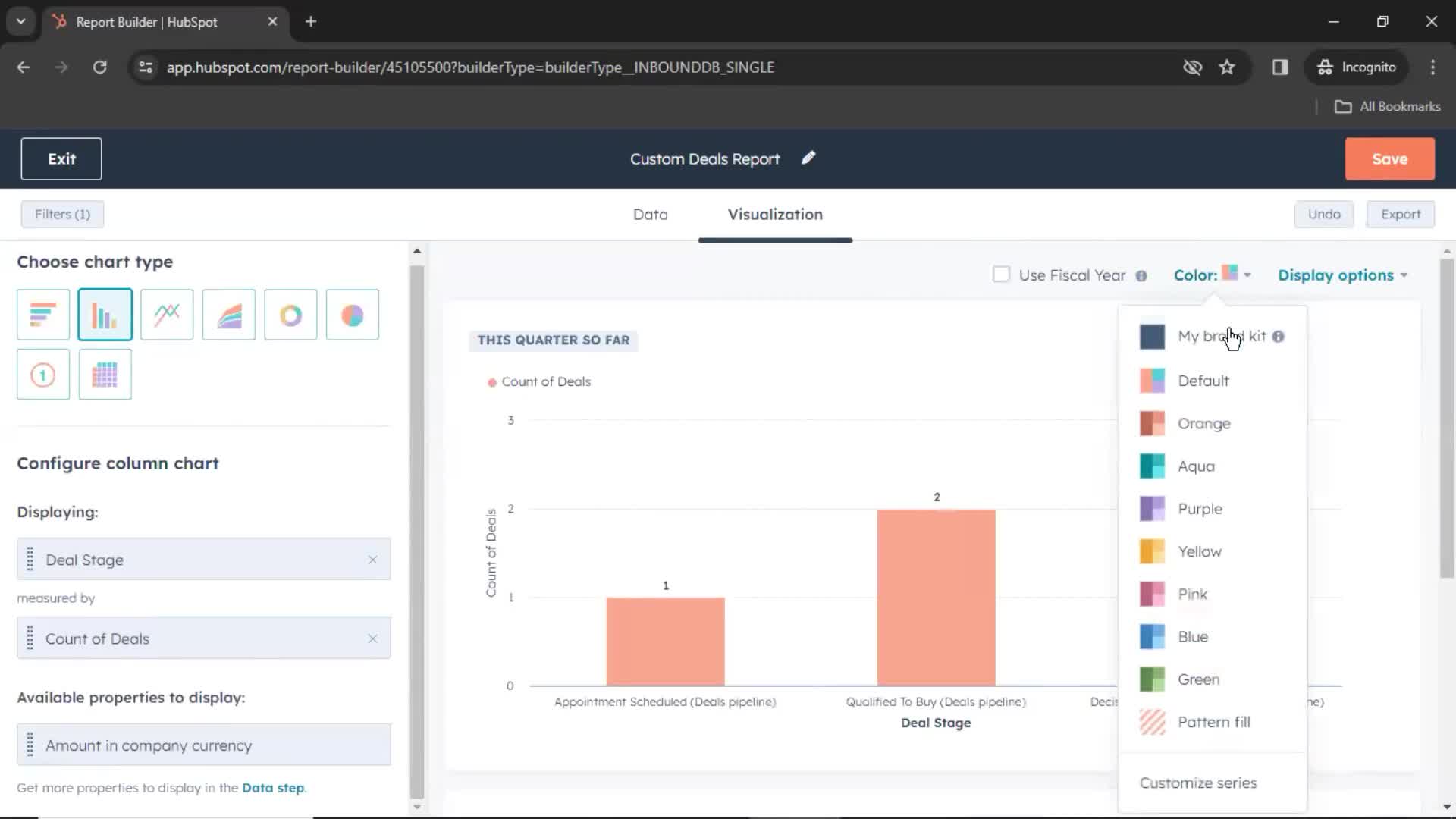Choose the Default color palette
The width and height of the screenshot is (1456, 819).
pyautogui.click(x=1212, y=381)
